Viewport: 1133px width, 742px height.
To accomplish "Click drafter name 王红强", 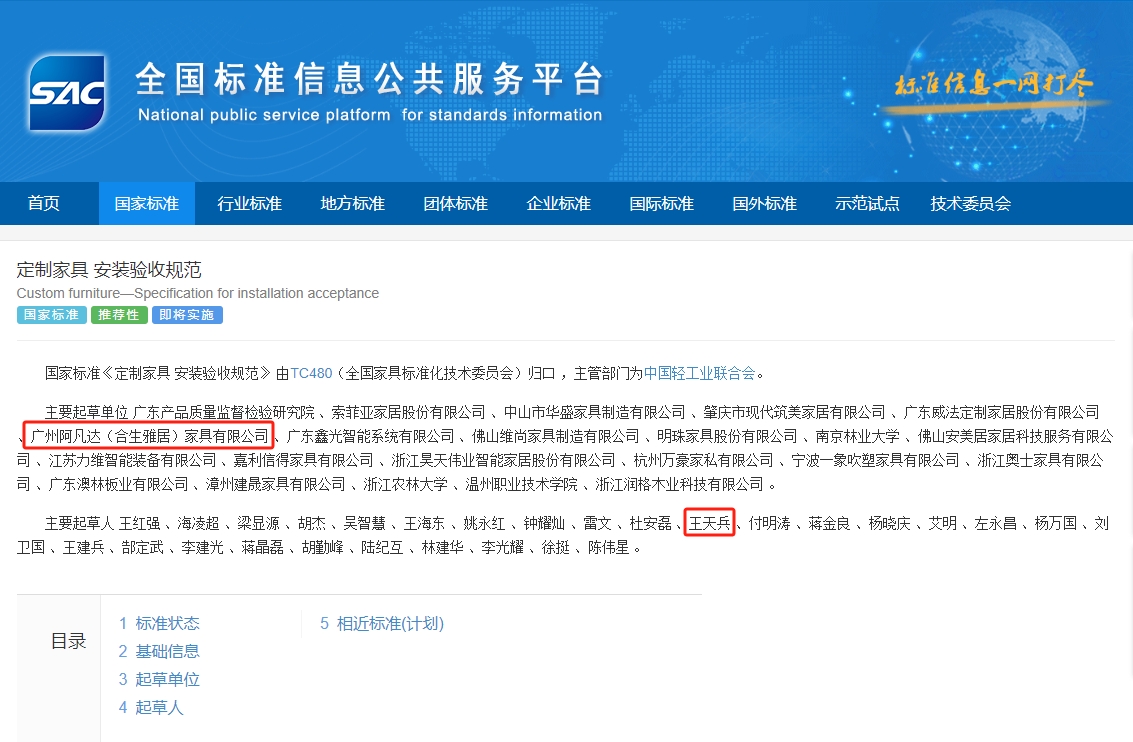I will coord(139,523).
